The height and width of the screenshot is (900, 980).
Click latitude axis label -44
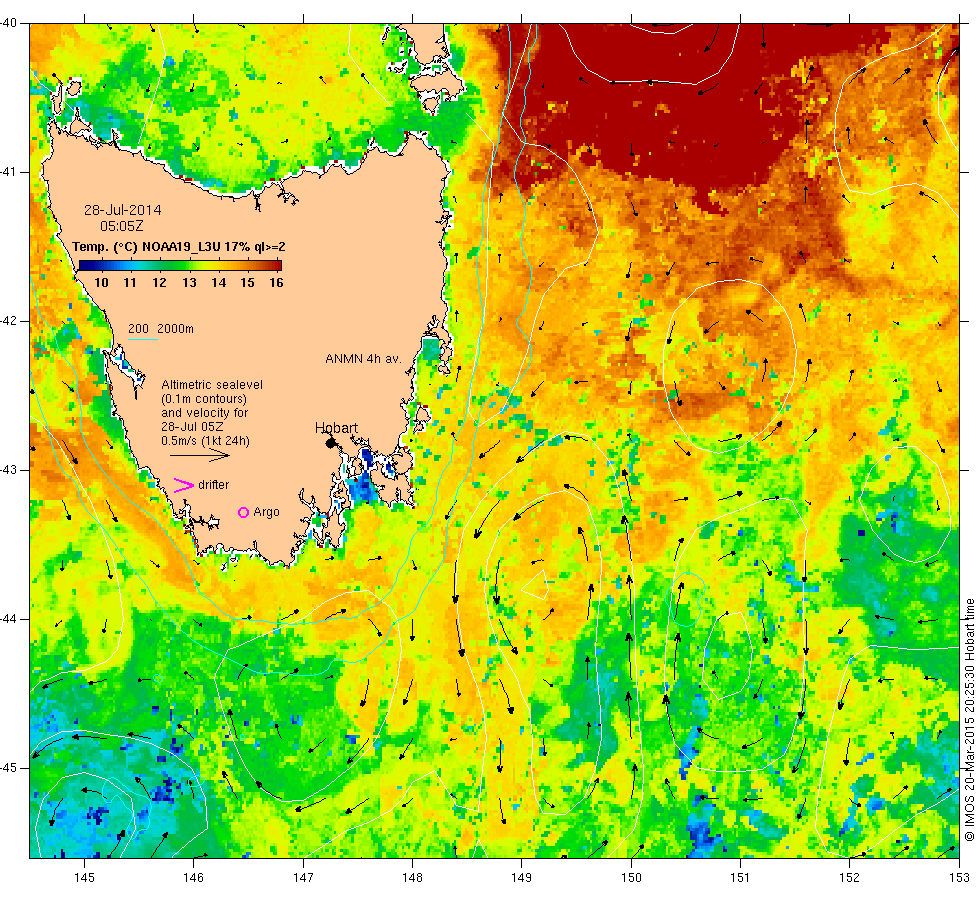coord(9,619)
